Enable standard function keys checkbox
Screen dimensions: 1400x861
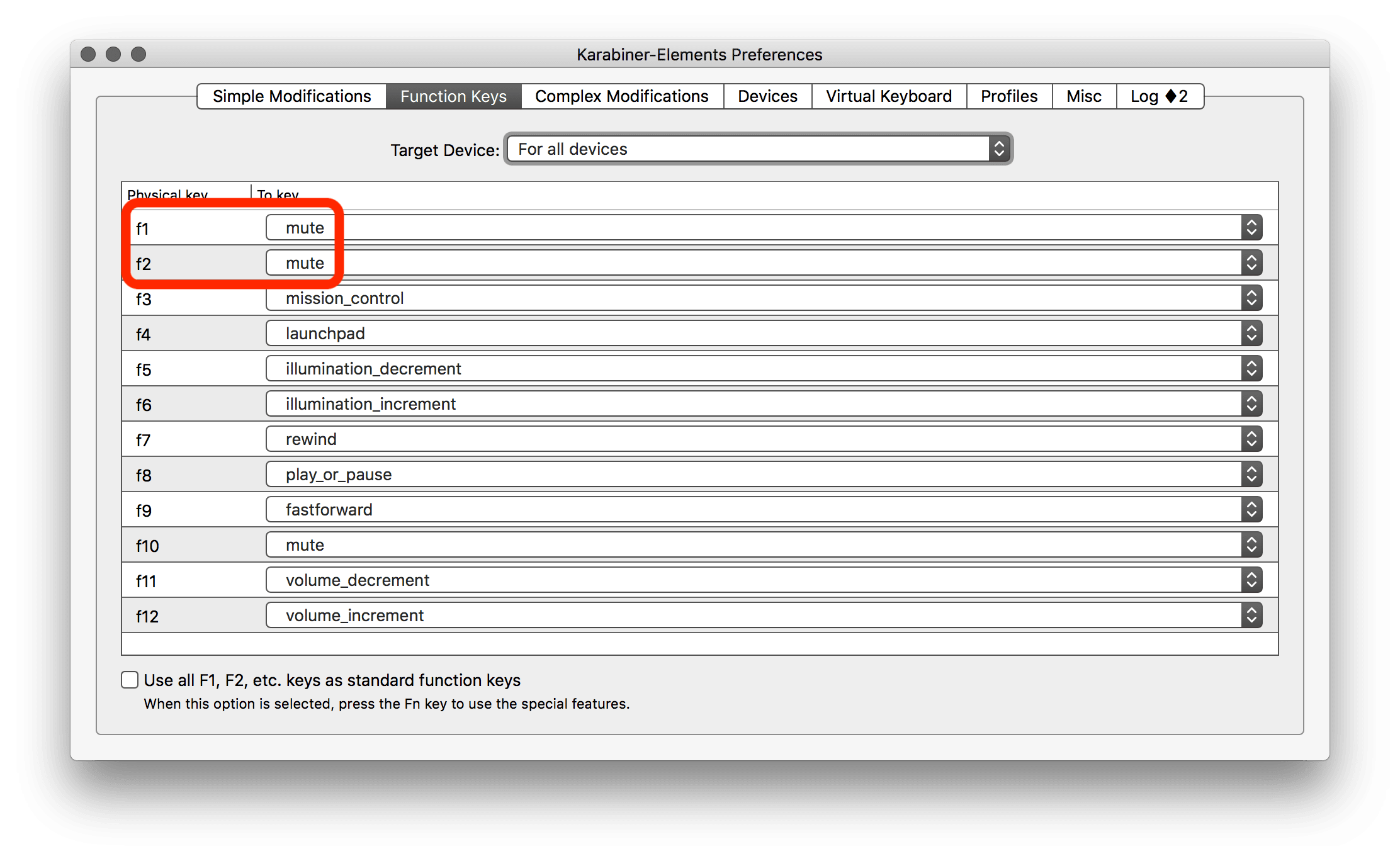tap(130, 680)
